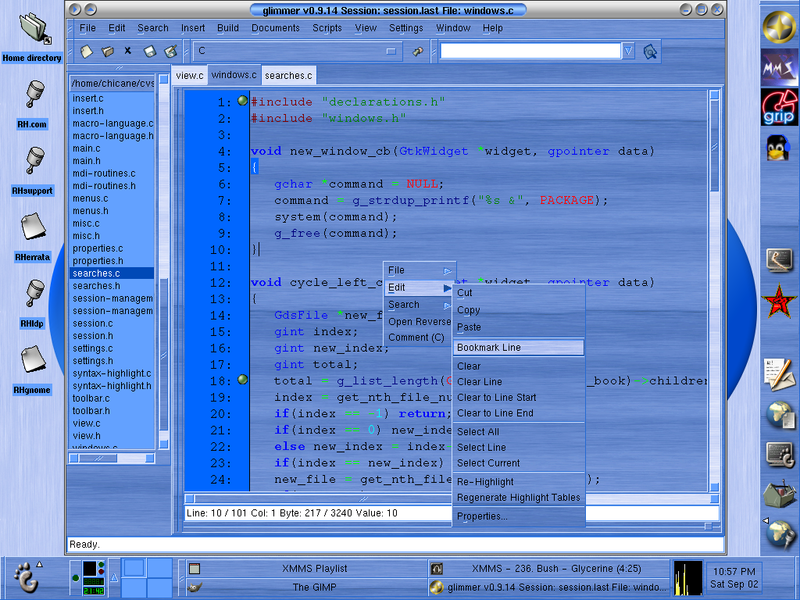
Task: Click the Close file X toolbar icon
Action: (128, 51)
